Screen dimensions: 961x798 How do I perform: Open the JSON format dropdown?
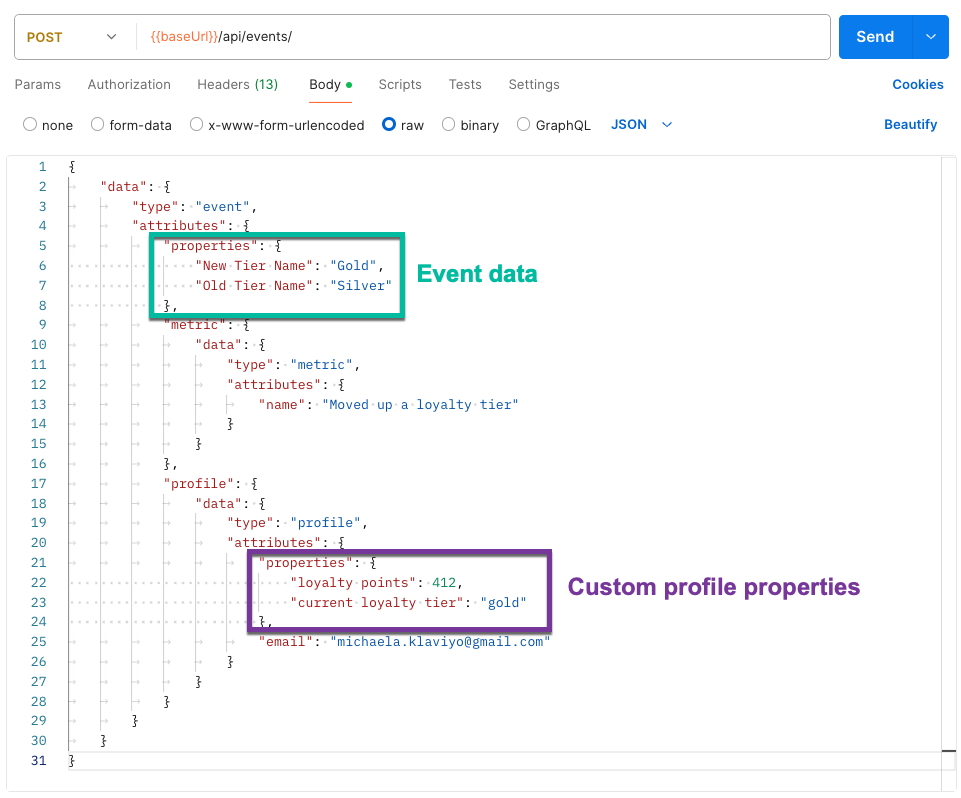[641, 124]
